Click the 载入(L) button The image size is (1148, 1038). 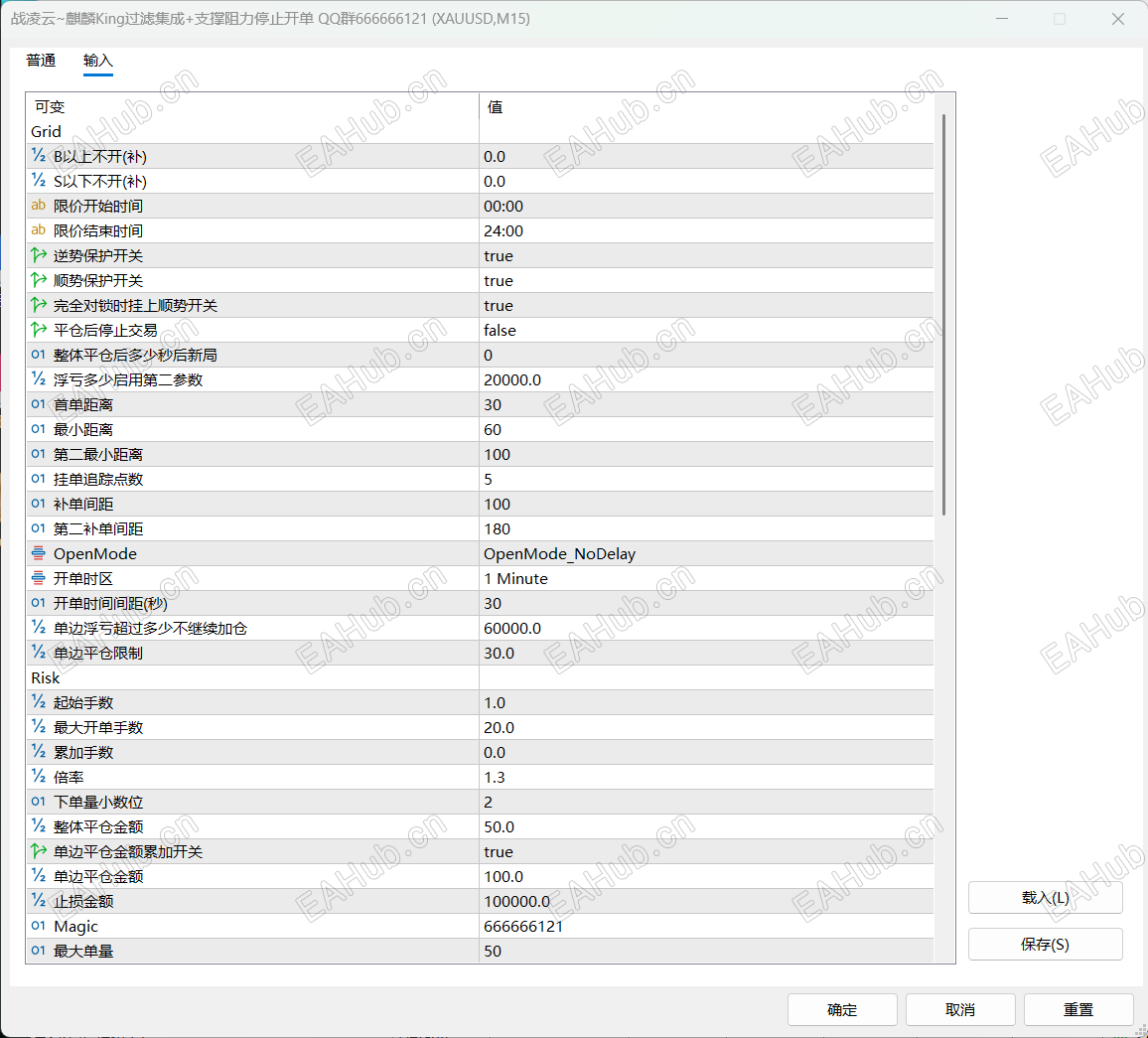click(1045, 897)
